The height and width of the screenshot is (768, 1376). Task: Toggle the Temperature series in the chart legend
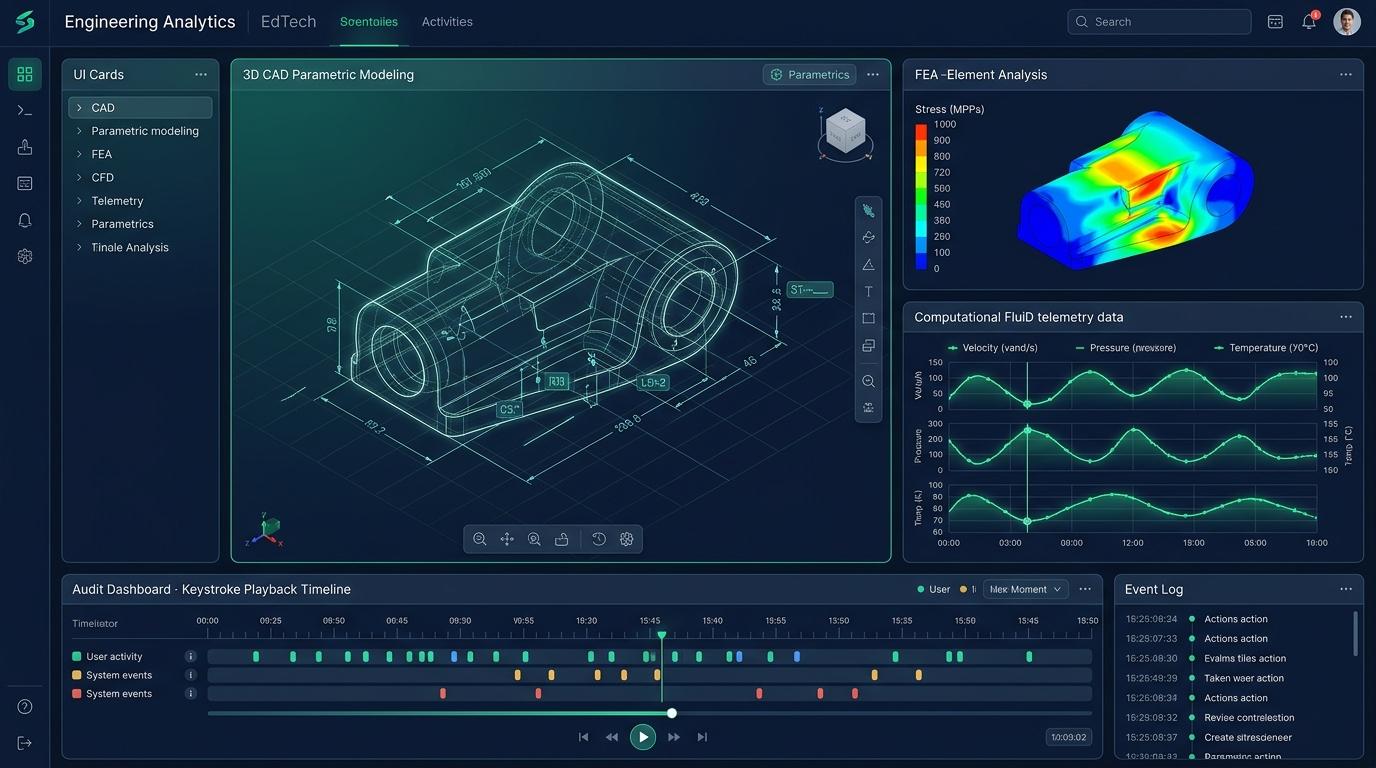tap(1265, 348)
